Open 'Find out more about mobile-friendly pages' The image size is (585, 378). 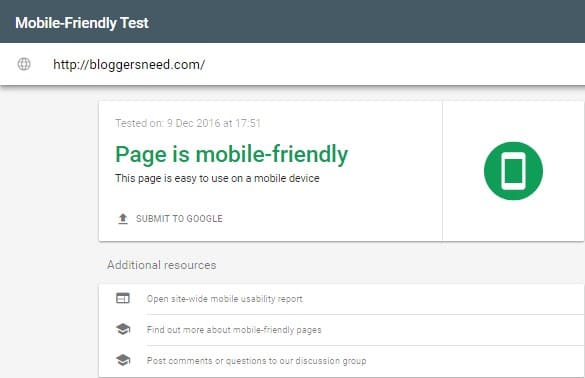[234, 330]
